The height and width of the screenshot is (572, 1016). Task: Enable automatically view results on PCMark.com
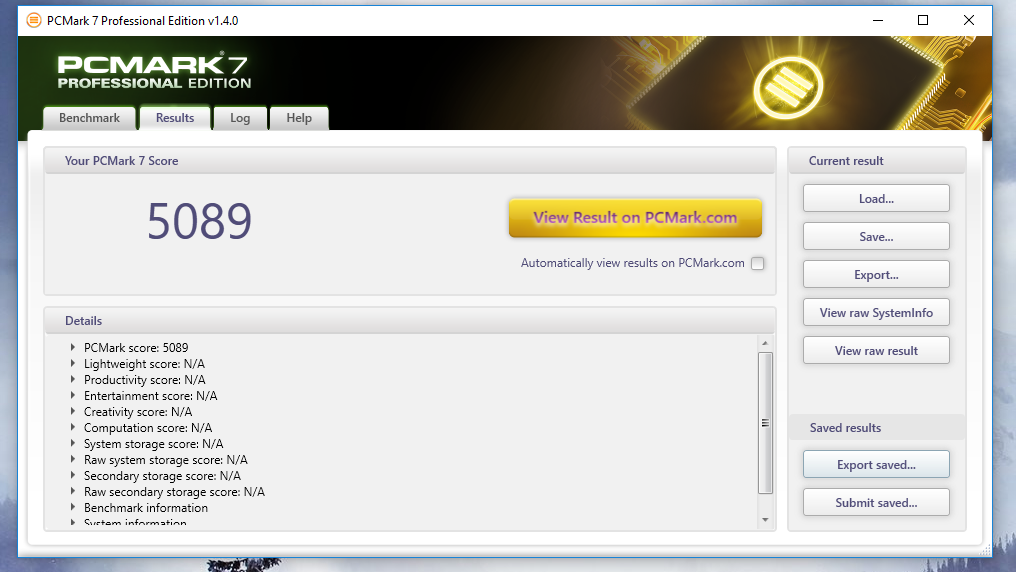tap(757, 264)
